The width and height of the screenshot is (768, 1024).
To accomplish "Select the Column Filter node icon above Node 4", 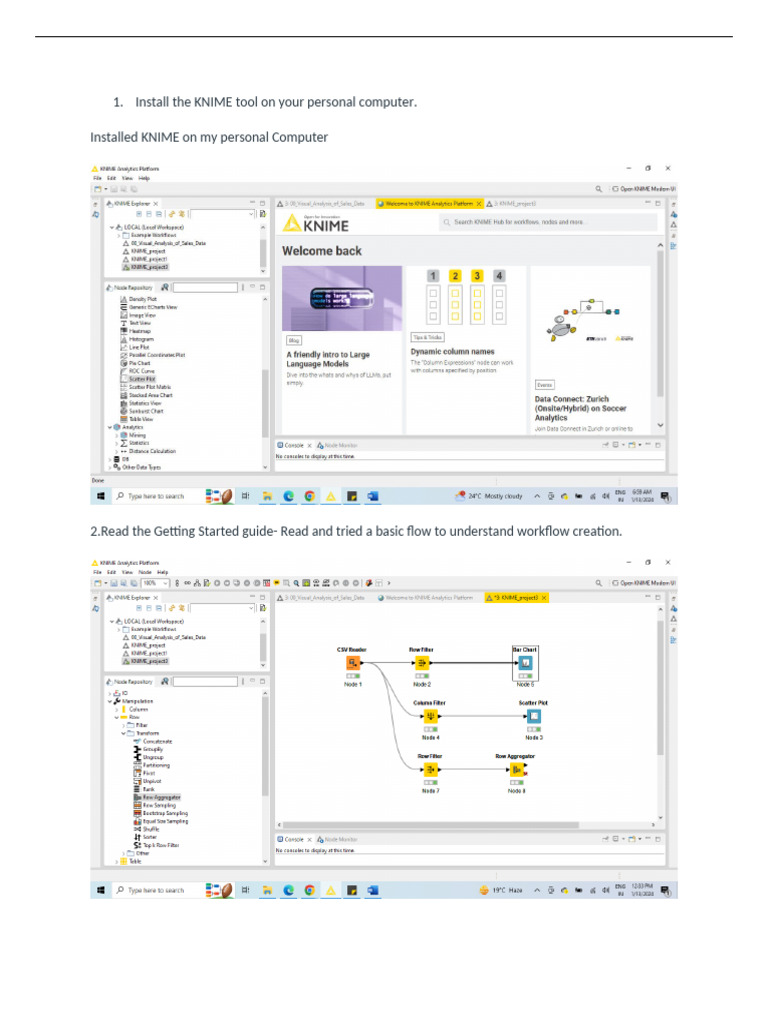I will 430,716.
